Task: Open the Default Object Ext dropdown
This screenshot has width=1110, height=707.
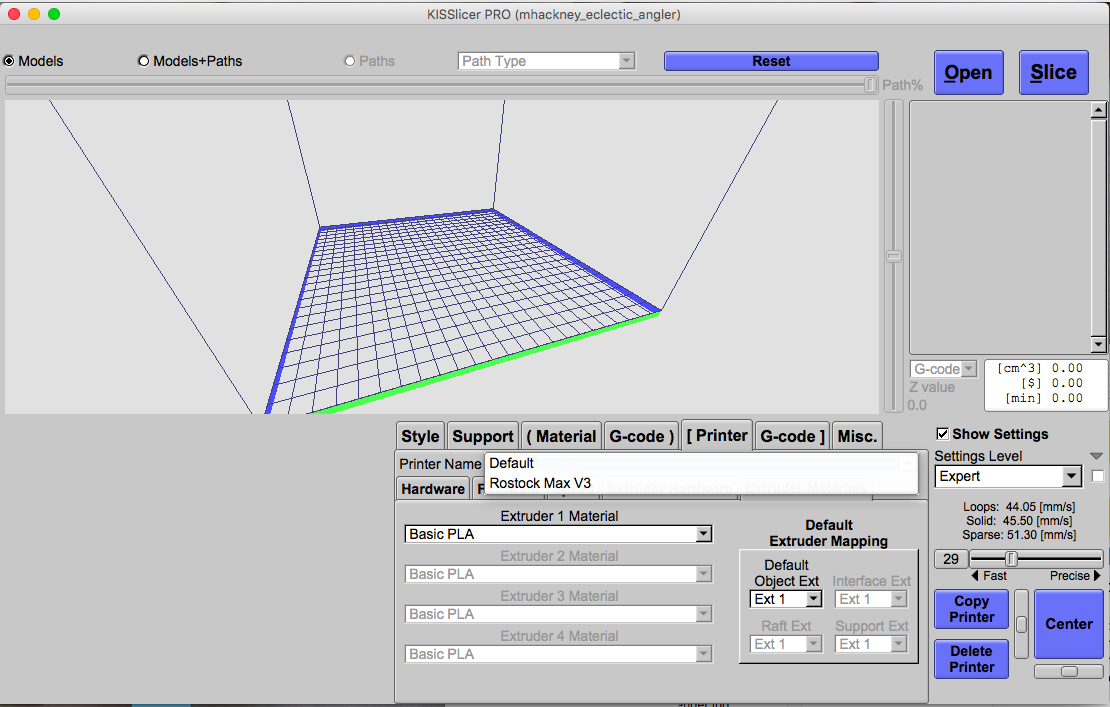Action: [x=813, y=599]
